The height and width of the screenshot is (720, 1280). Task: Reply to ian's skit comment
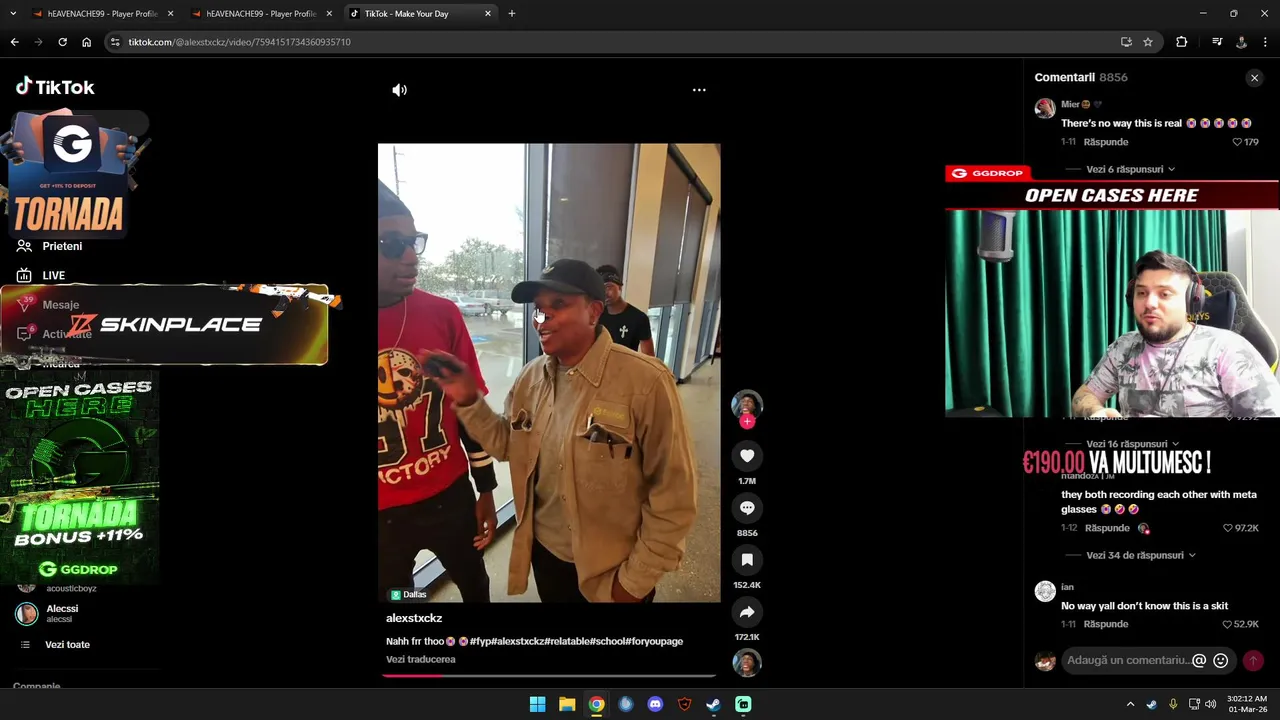click(x=1106, y=624)
